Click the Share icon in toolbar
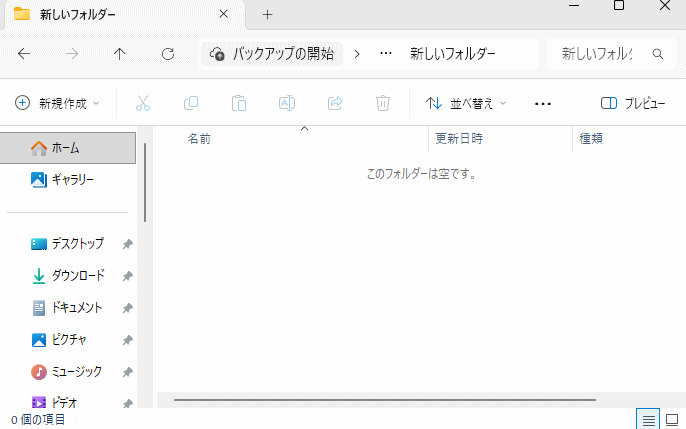The width and height of the screenshot is (686, 429). click(x=335, y=103)
